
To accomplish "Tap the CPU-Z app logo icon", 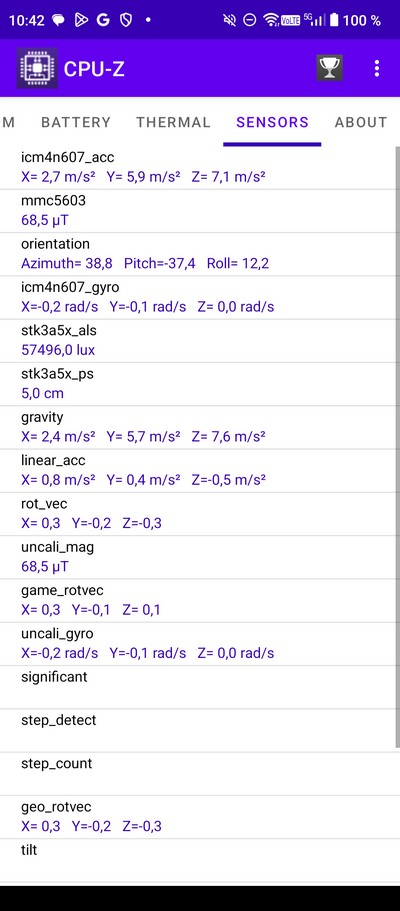I will (37, 69).
